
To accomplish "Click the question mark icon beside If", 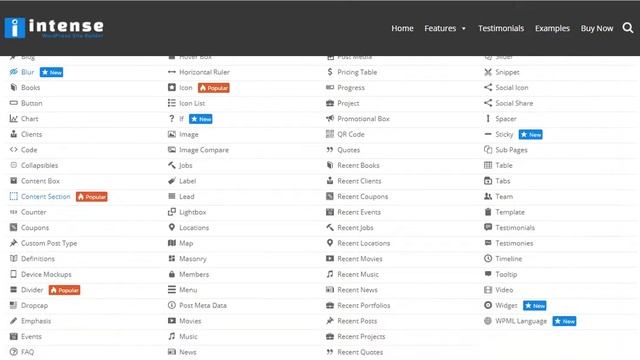I will click(171, 119).
